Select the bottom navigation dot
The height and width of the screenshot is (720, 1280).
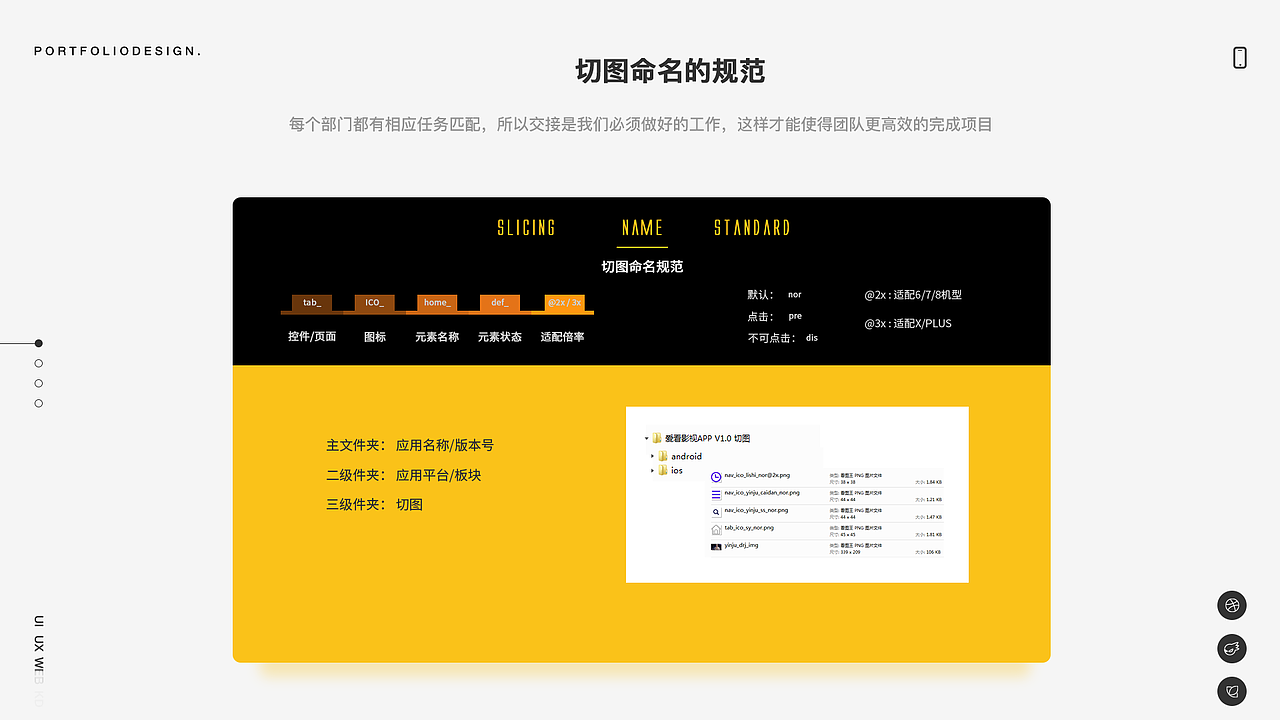pos(38,403)
